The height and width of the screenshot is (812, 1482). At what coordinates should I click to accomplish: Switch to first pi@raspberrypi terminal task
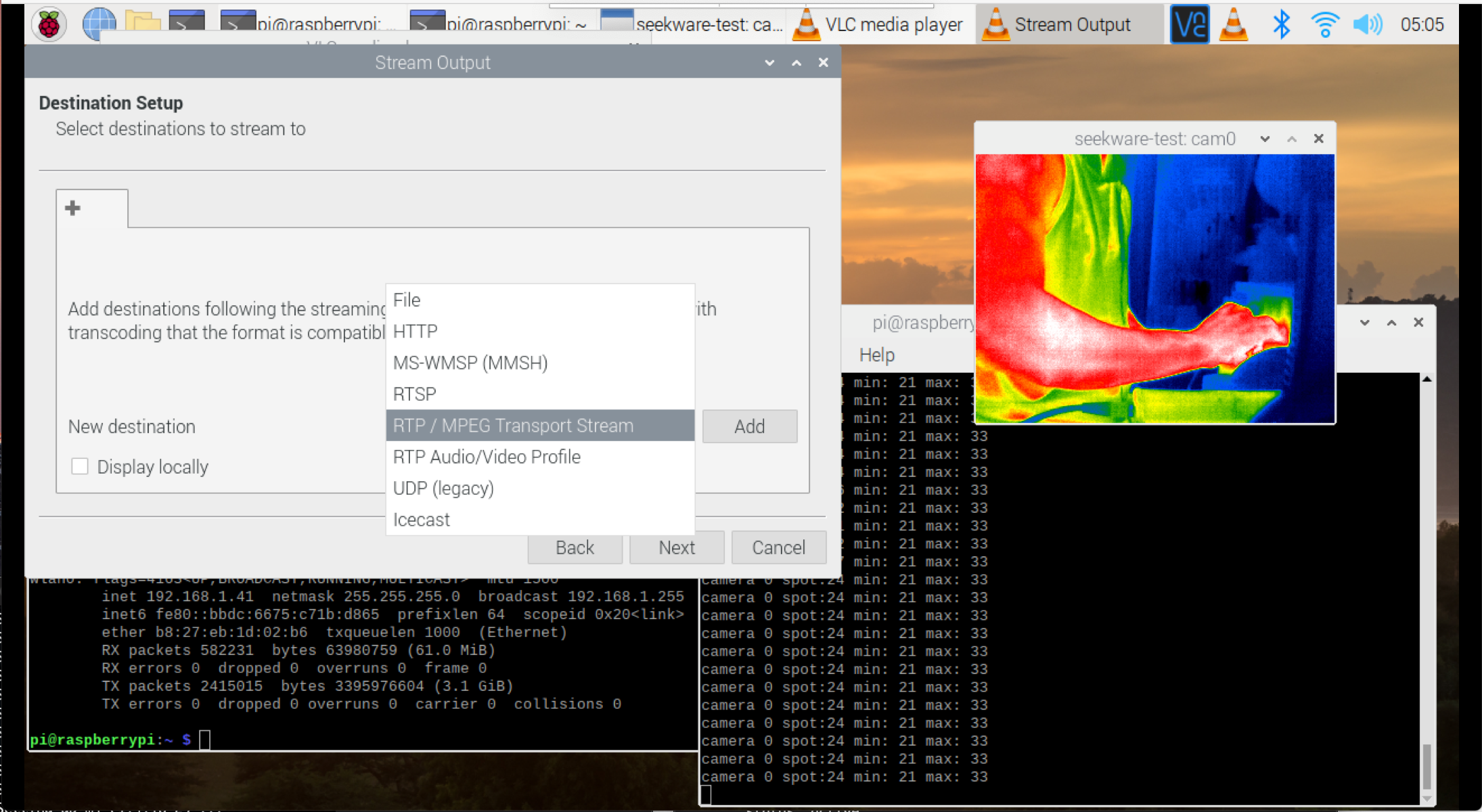309,24
